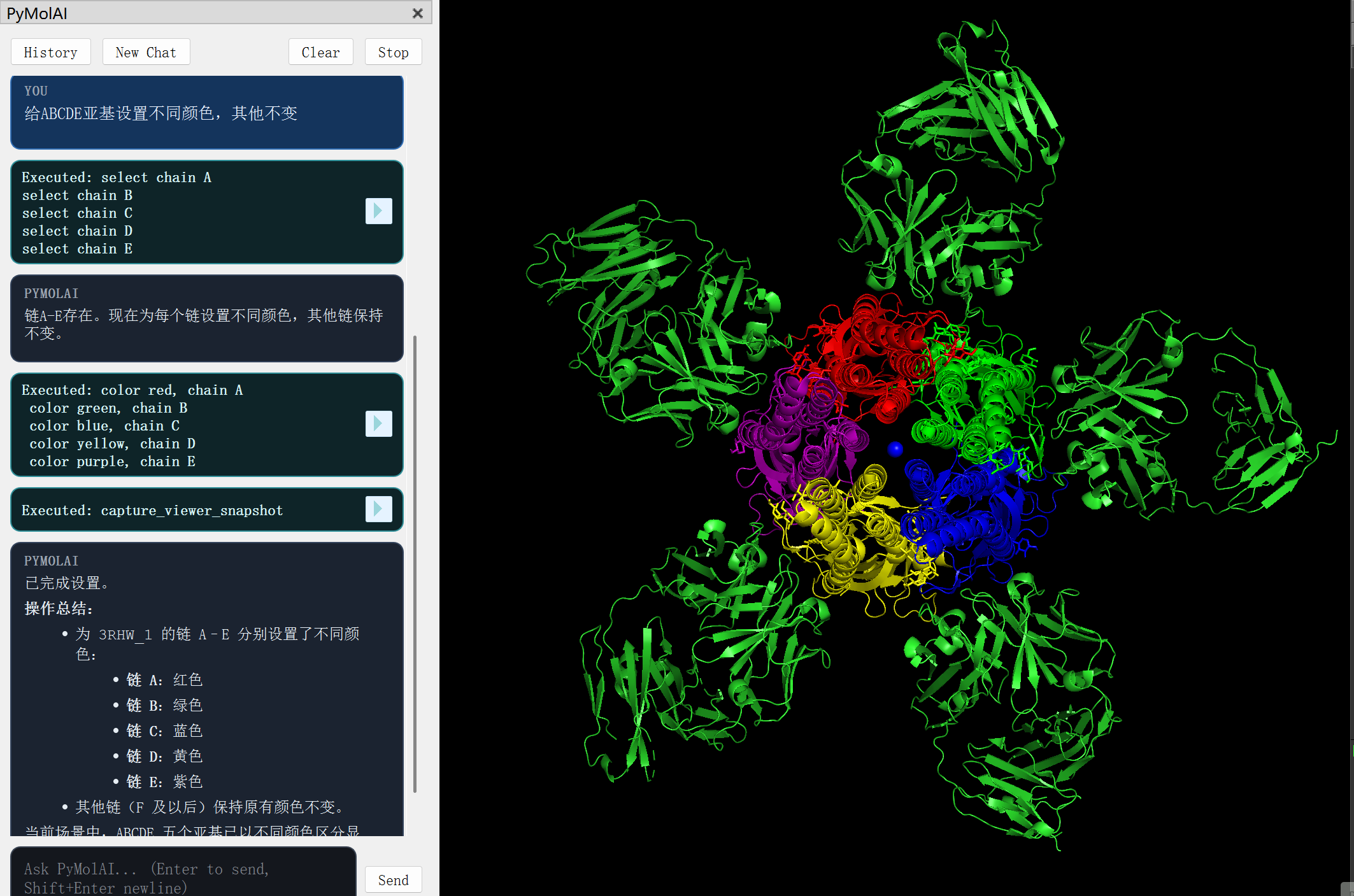Click the chat panel vertical scrollbar
1354x896 pixels.
[x=415, y=563]
